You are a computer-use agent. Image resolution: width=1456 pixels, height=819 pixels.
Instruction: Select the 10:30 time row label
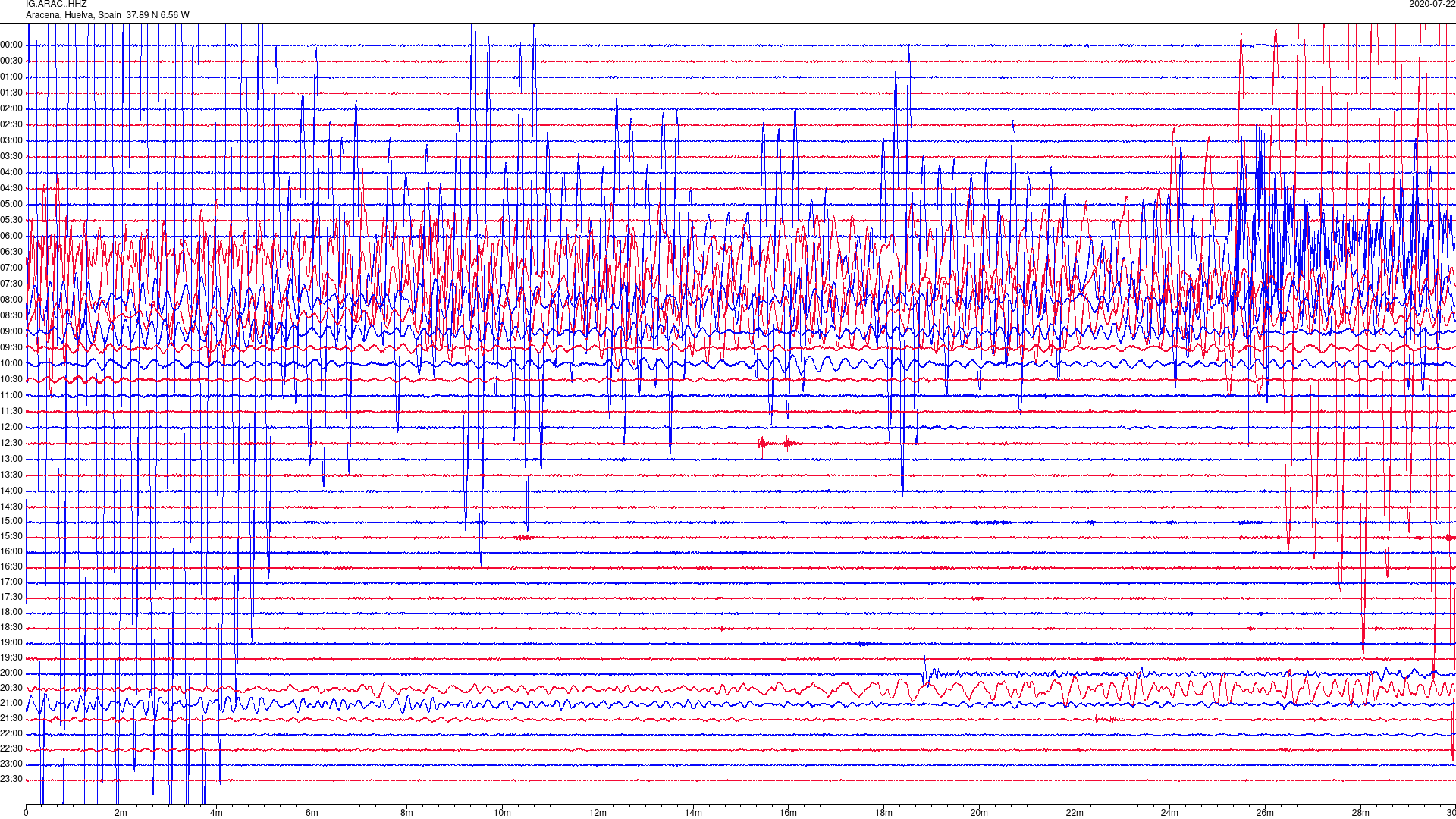pos(11,380)
